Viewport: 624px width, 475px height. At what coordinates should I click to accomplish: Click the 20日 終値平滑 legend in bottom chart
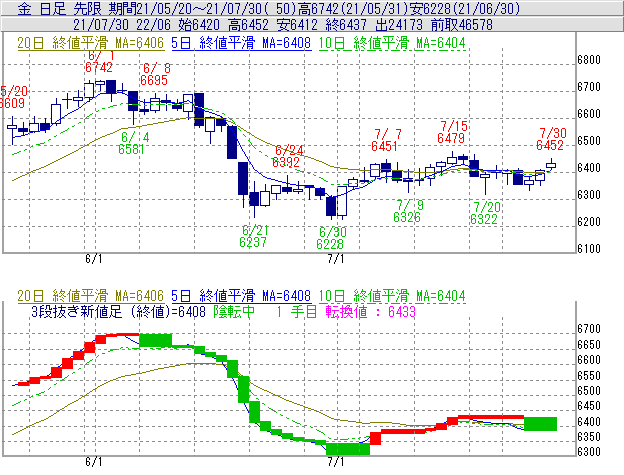[x=91, y=296]
